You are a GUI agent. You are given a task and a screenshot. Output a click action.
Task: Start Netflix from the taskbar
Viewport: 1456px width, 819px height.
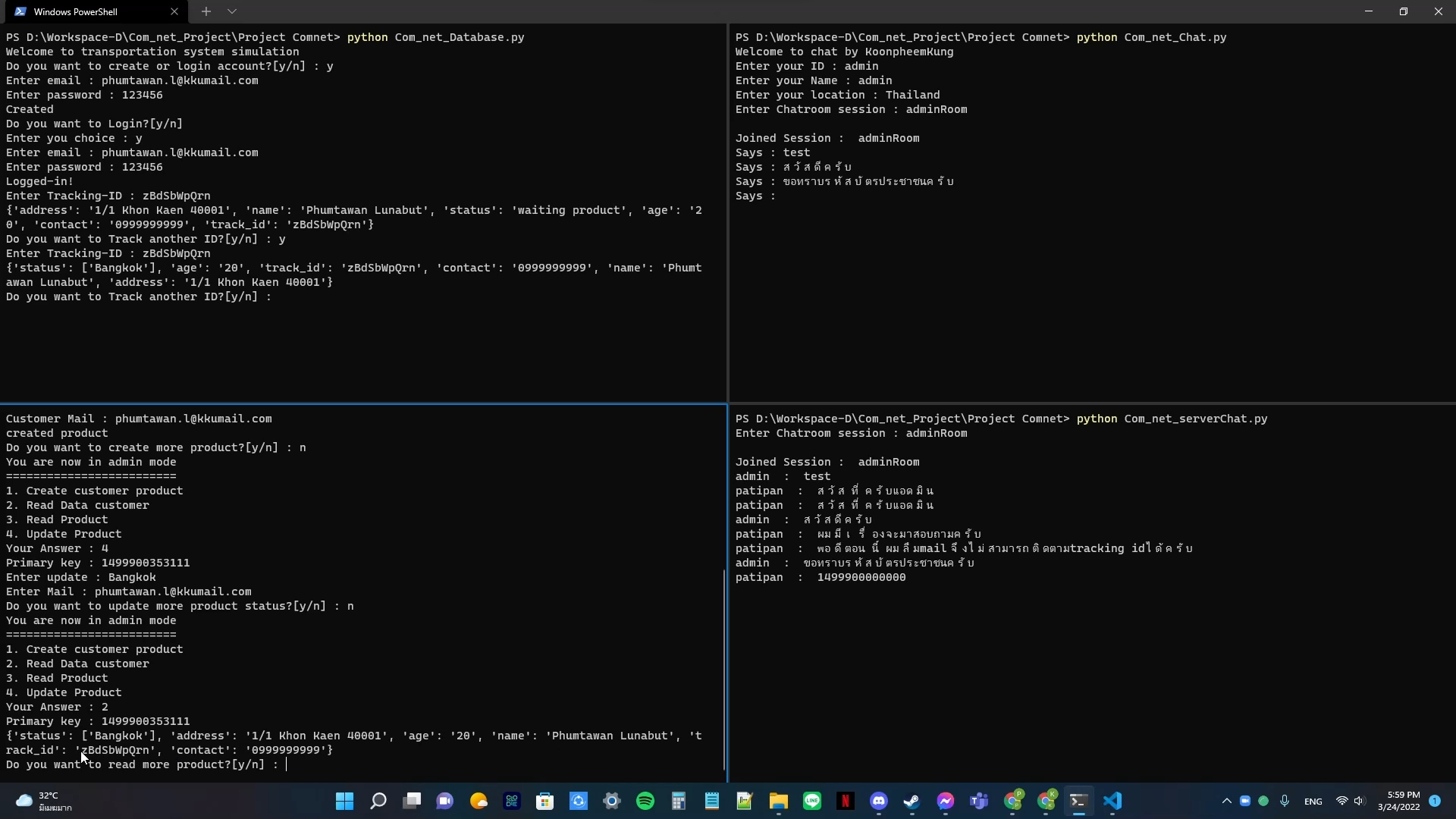846,801
